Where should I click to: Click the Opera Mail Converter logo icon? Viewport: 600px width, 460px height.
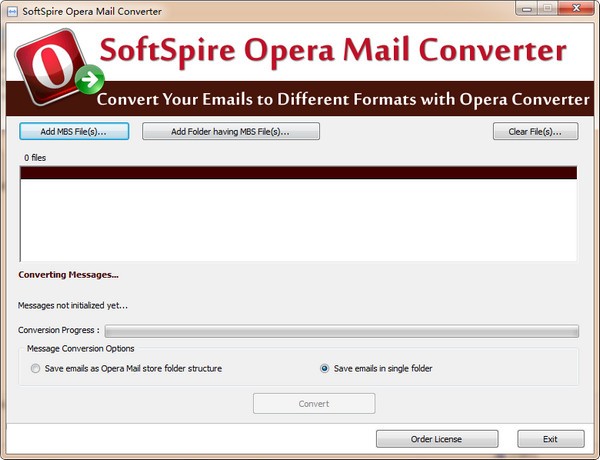pos(55,66)
